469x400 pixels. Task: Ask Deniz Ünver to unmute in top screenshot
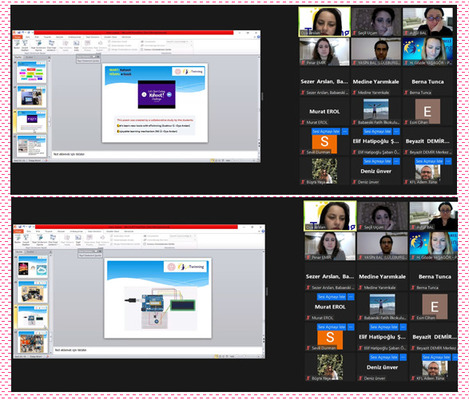click(x=377, y=161)
